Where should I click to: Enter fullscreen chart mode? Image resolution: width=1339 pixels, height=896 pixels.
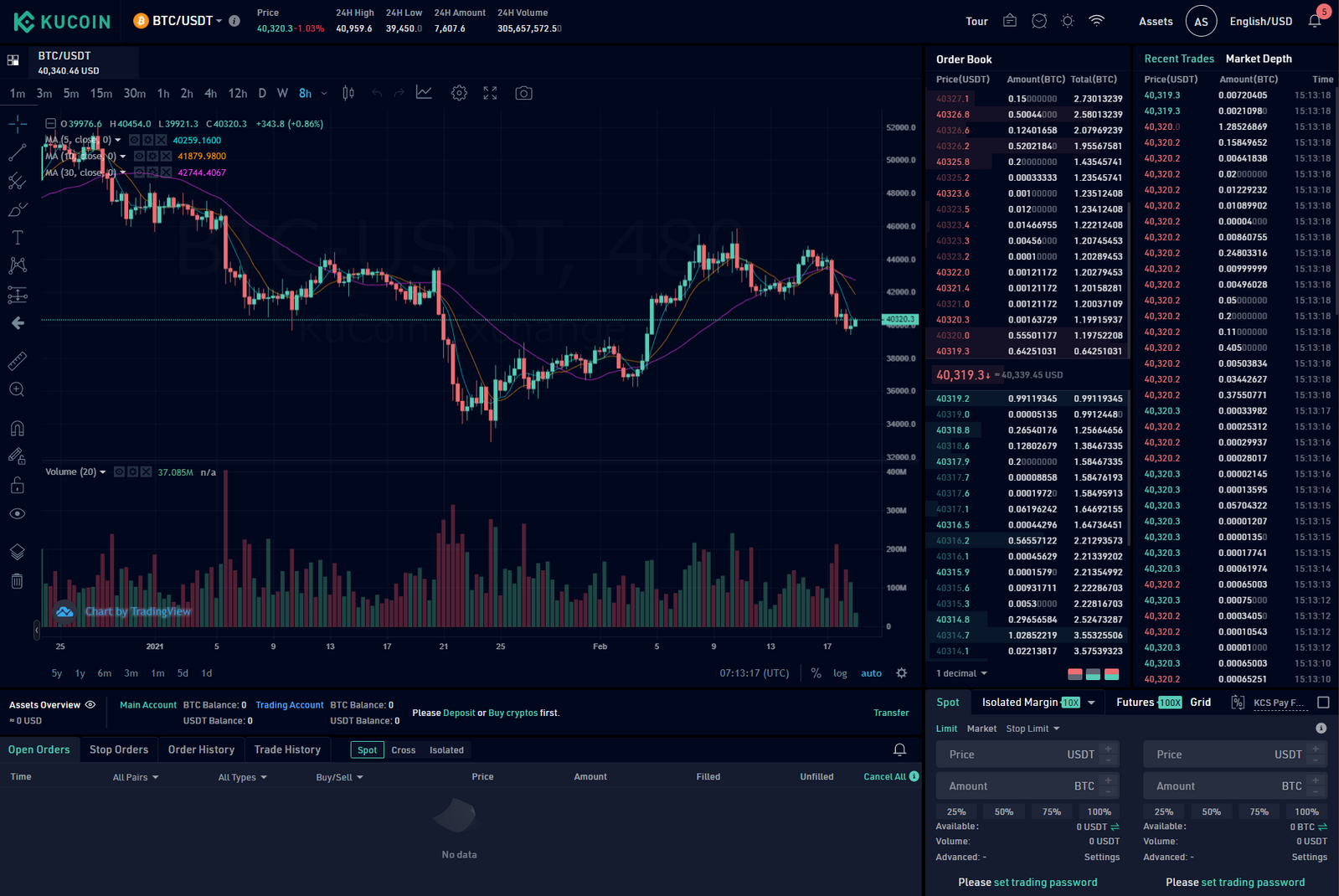(x=490, y=93)
